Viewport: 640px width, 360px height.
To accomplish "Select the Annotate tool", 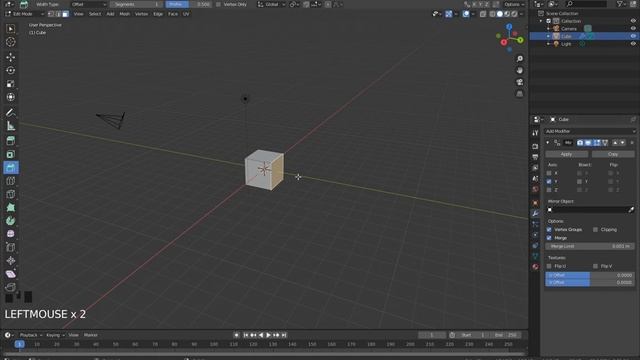I will coord(11,112).
